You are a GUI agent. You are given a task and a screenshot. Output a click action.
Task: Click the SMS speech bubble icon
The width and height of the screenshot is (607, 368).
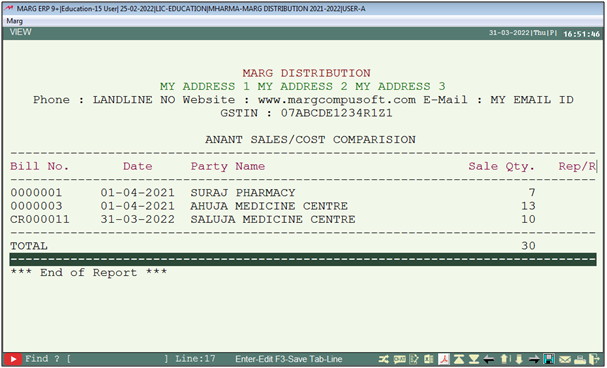[x=400, y=359]
